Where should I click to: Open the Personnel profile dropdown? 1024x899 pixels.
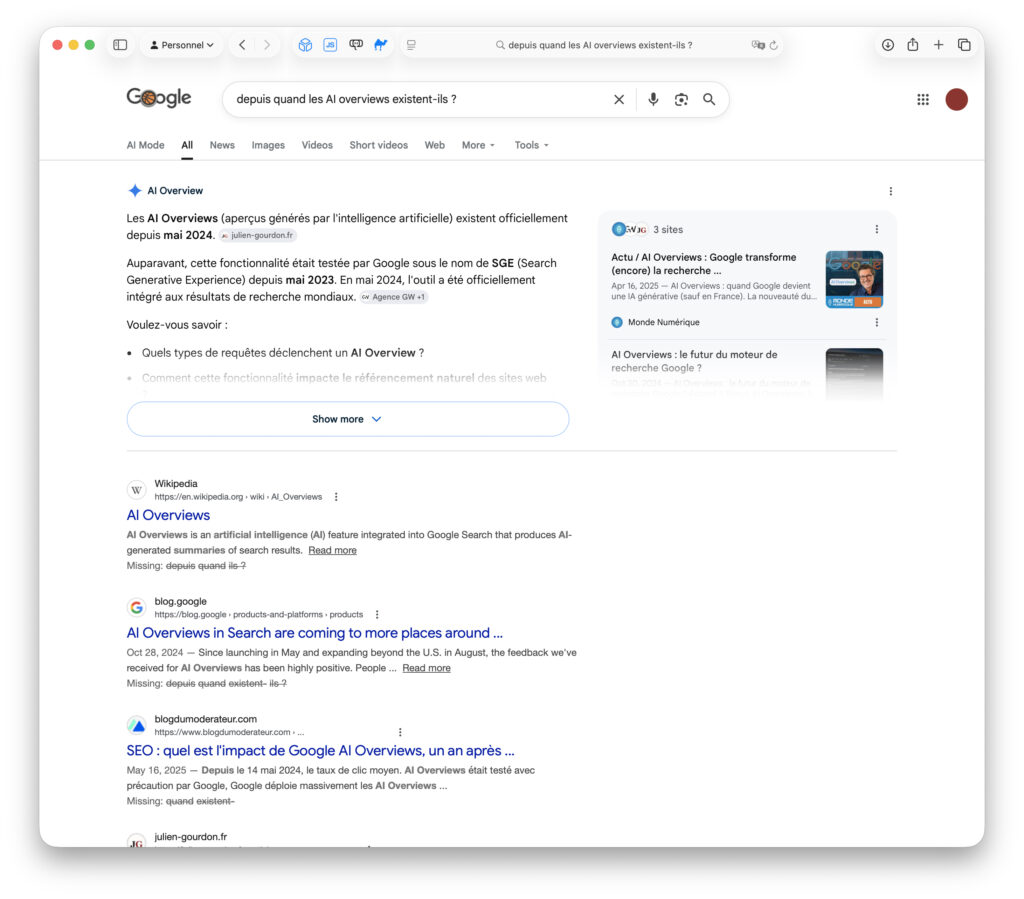click(x=182, y=45)
